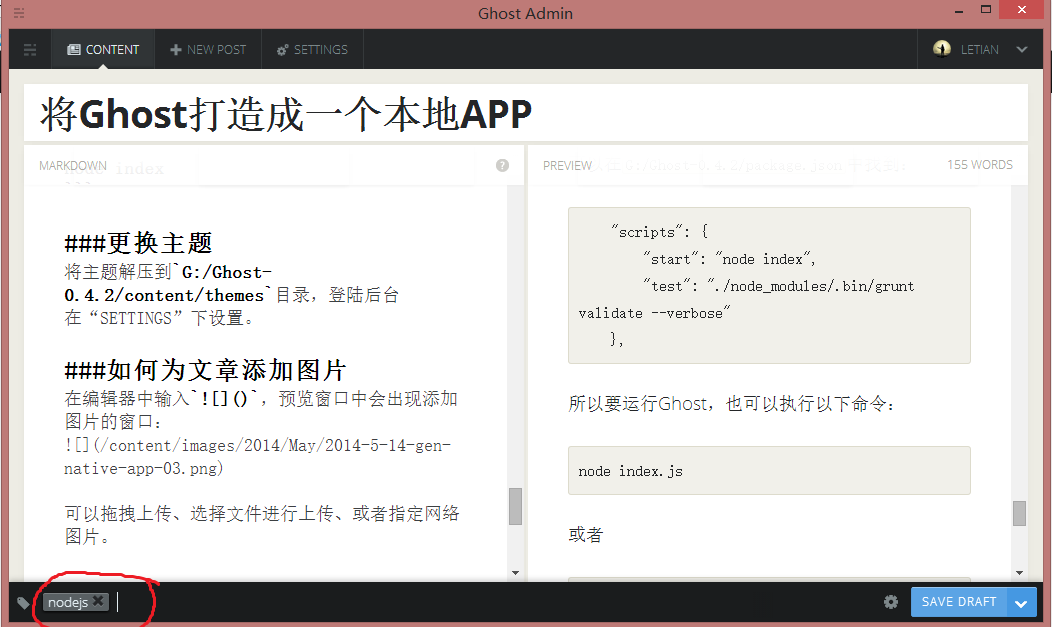Click the '155 WORDS' word count

(980, 165)
